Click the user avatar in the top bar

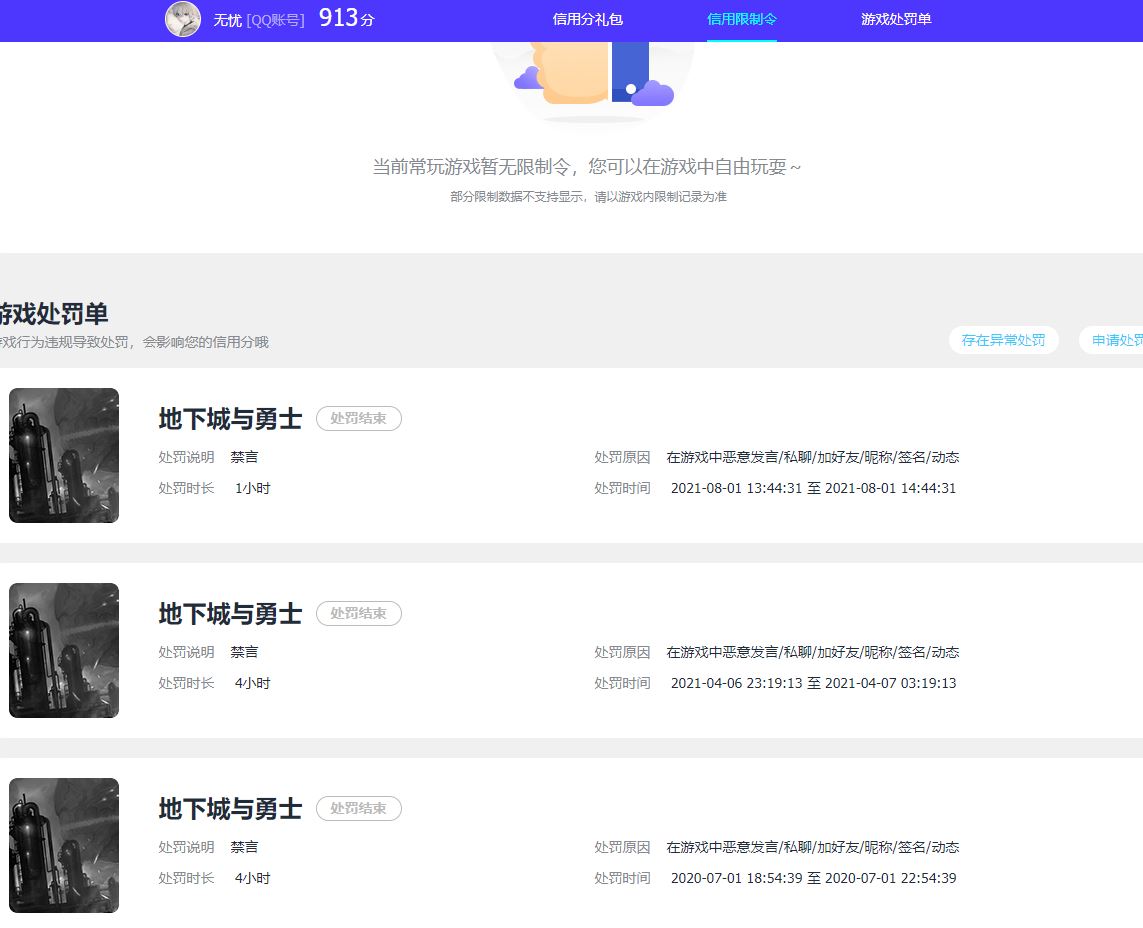click(x=183, y=20)
